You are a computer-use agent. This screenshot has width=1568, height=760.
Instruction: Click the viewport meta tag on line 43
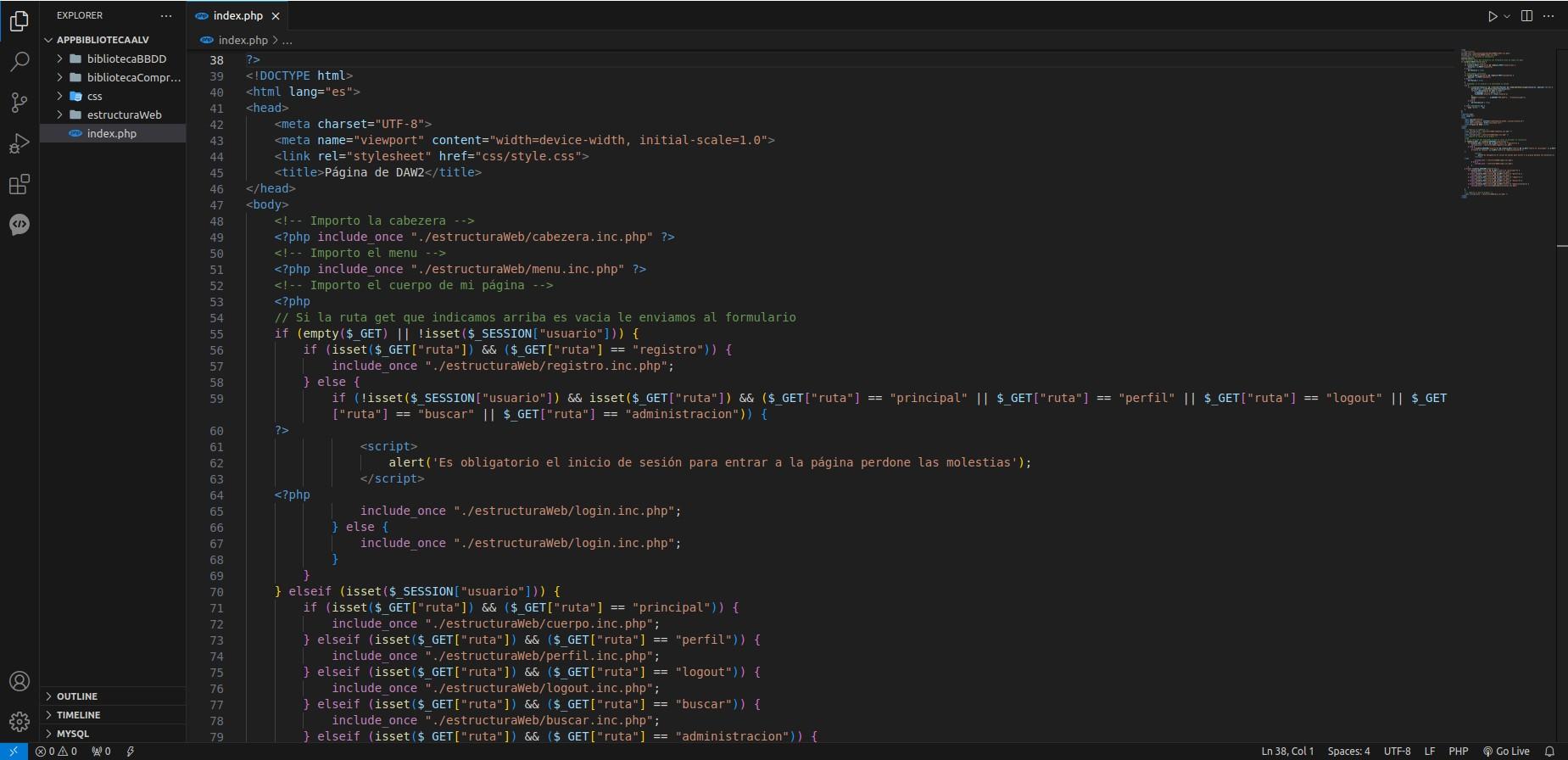pos(525,140)
